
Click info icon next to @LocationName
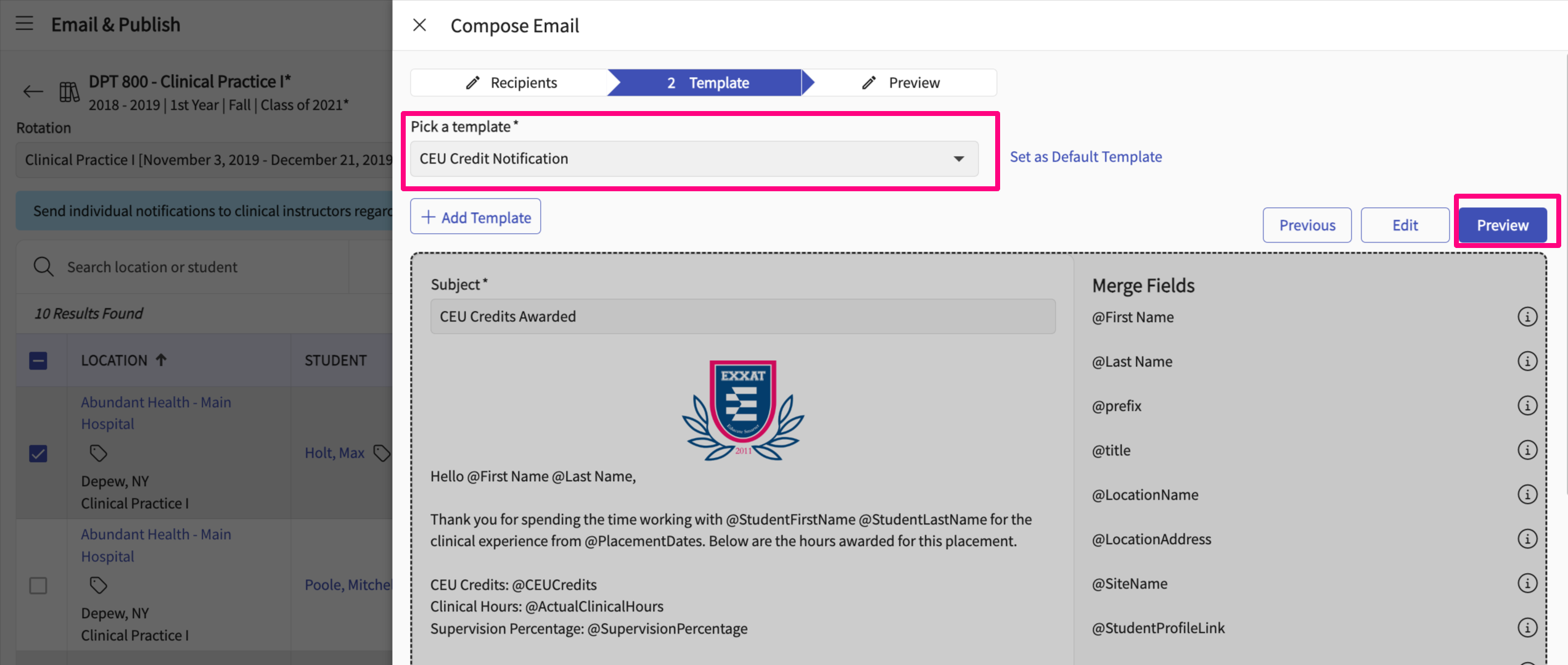click(1527, 495)
